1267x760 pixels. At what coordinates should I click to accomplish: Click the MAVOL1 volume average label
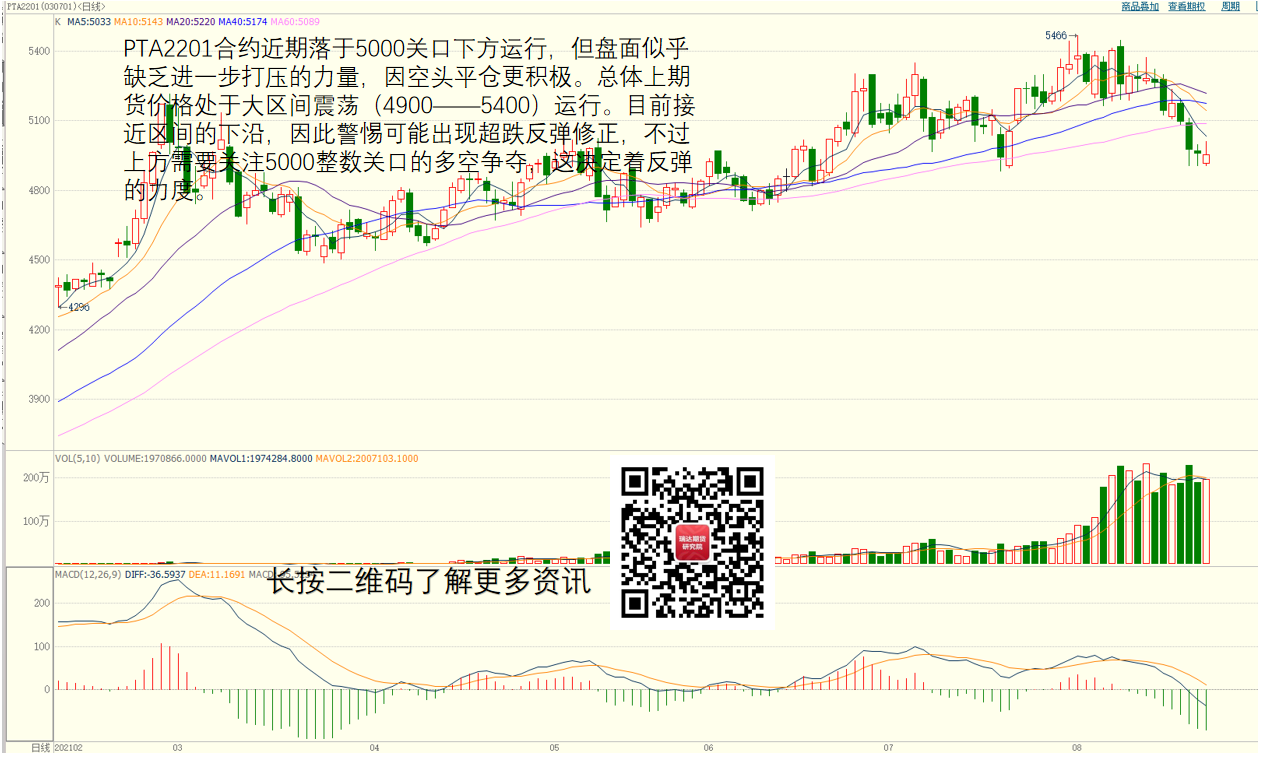click(260, 459)
